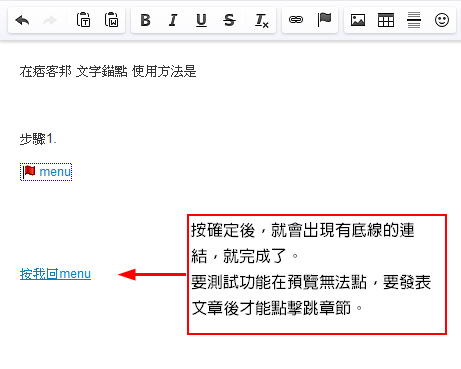
Task: Click the greyed Redo arrow icon
Action: point(50,20)
